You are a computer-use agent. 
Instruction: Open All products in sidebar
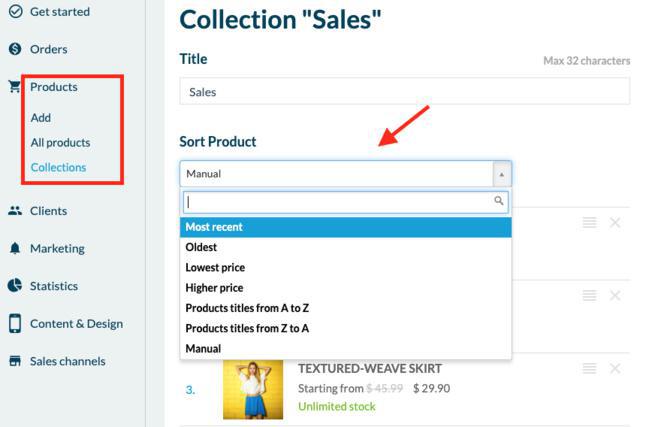pos(60,143)
